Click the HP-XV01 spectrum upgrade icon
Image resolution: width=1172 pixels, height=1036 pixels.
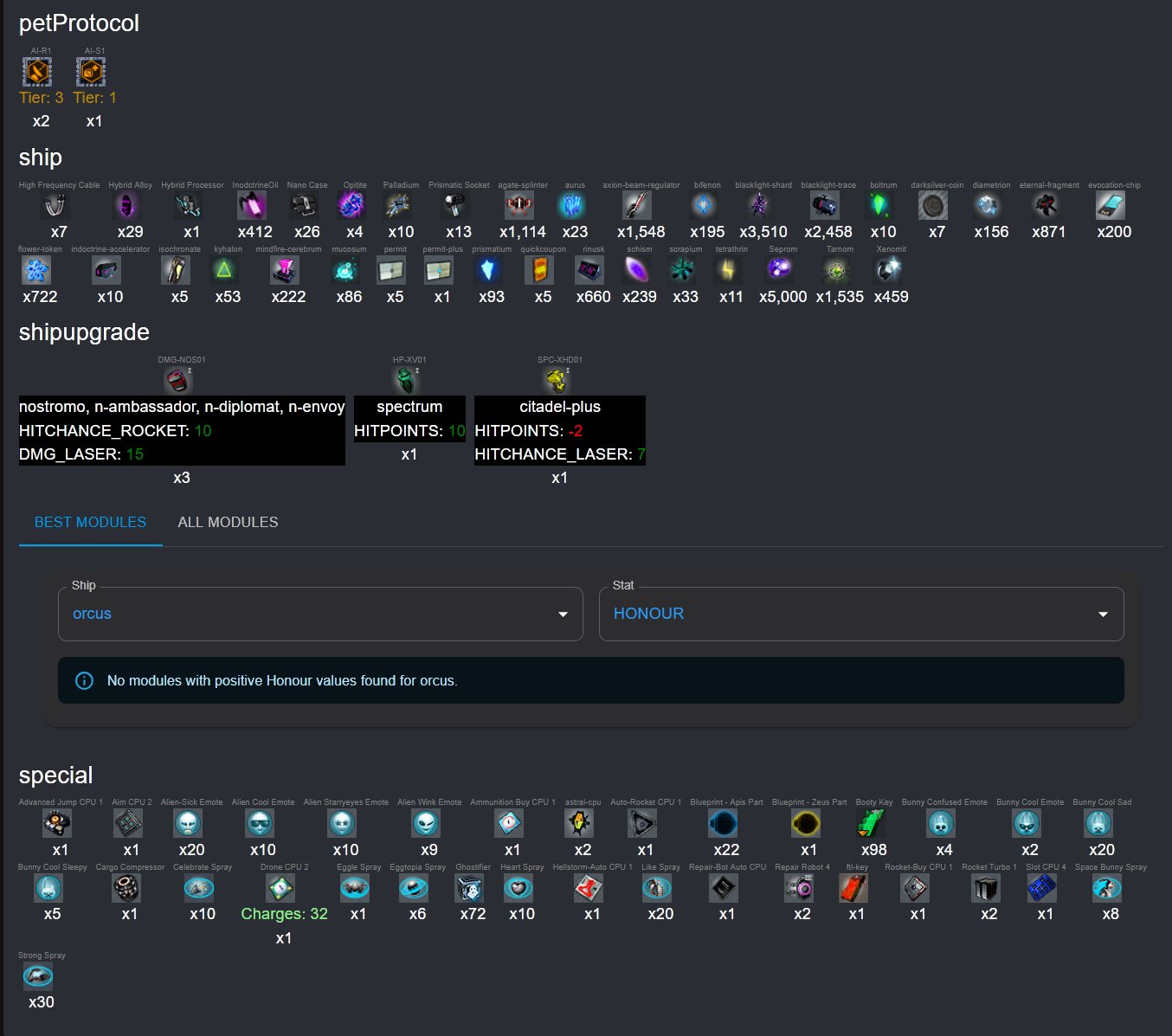point(406,380)
